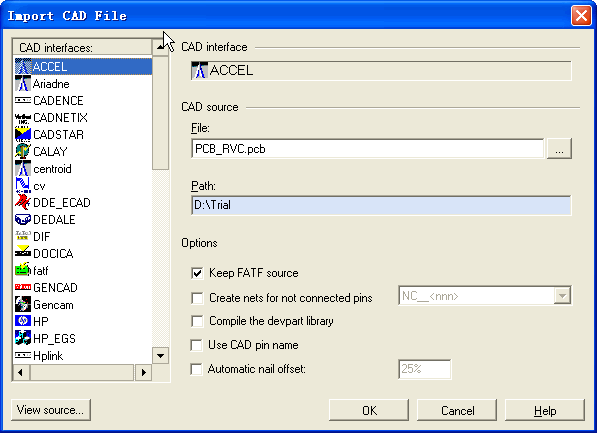Tick the Use CAD pin name checkbox
The width and height of the screenshot is (597, 433).
[x=196, y=345]
